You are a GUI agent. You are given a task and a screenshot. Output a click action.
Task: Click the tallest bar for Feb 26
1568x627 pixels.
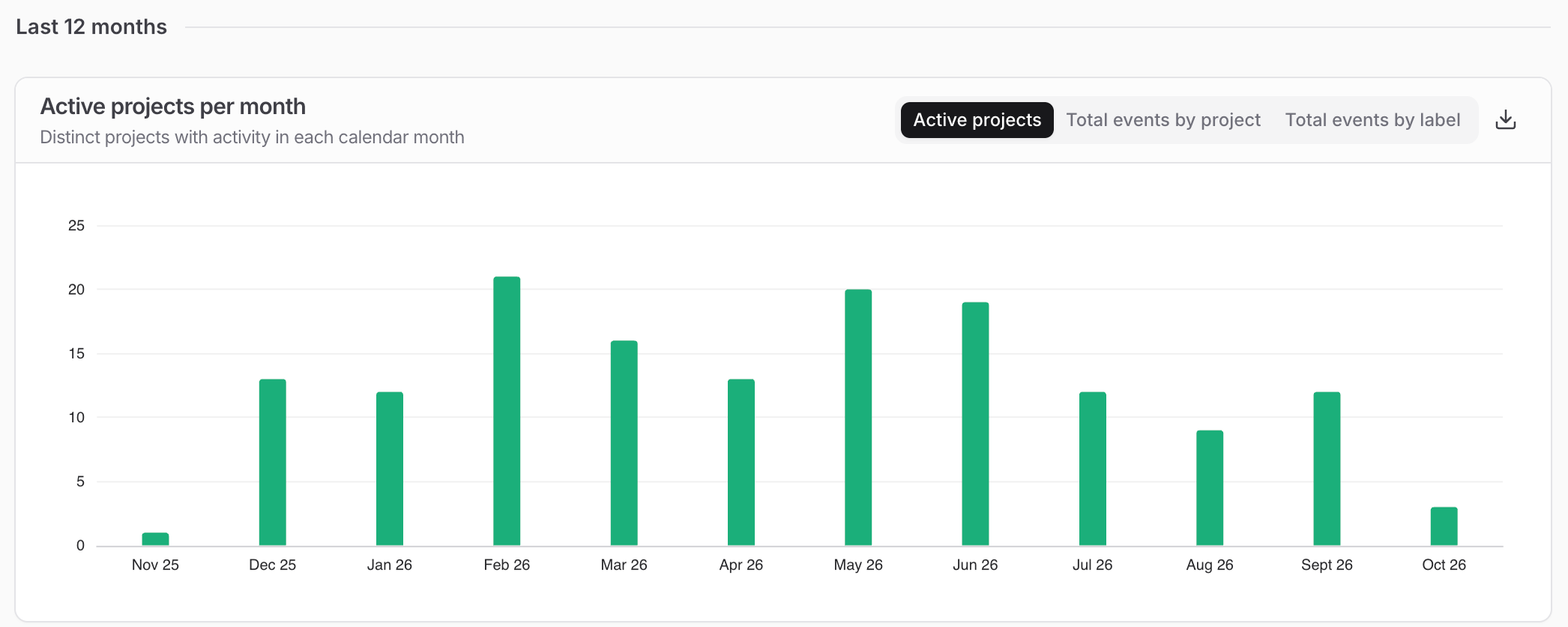point(507,411)
